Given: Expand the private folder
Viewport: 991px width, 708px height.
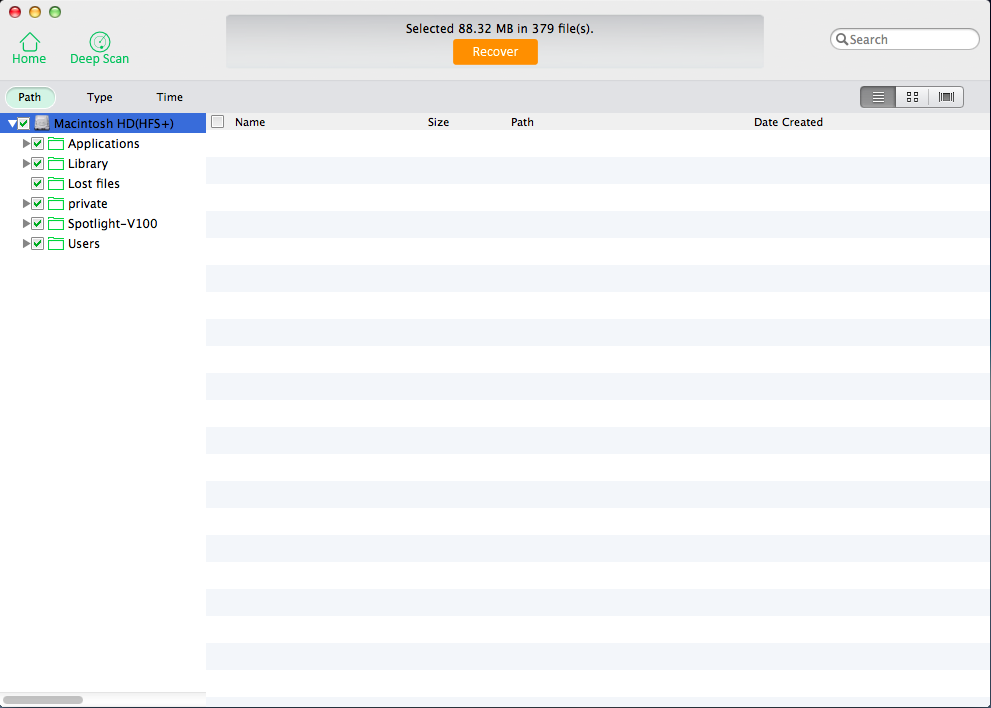Looking at the screenshot, I should click(x=26, y=204).
